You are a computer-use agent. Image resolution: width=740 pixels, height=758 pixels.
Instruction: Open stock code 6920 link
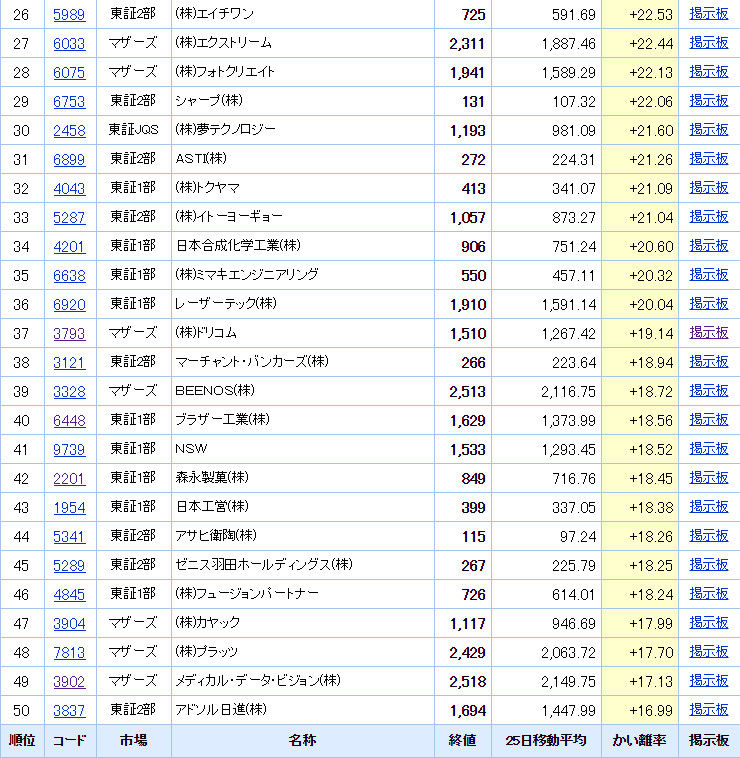click(x=69, y=305)
